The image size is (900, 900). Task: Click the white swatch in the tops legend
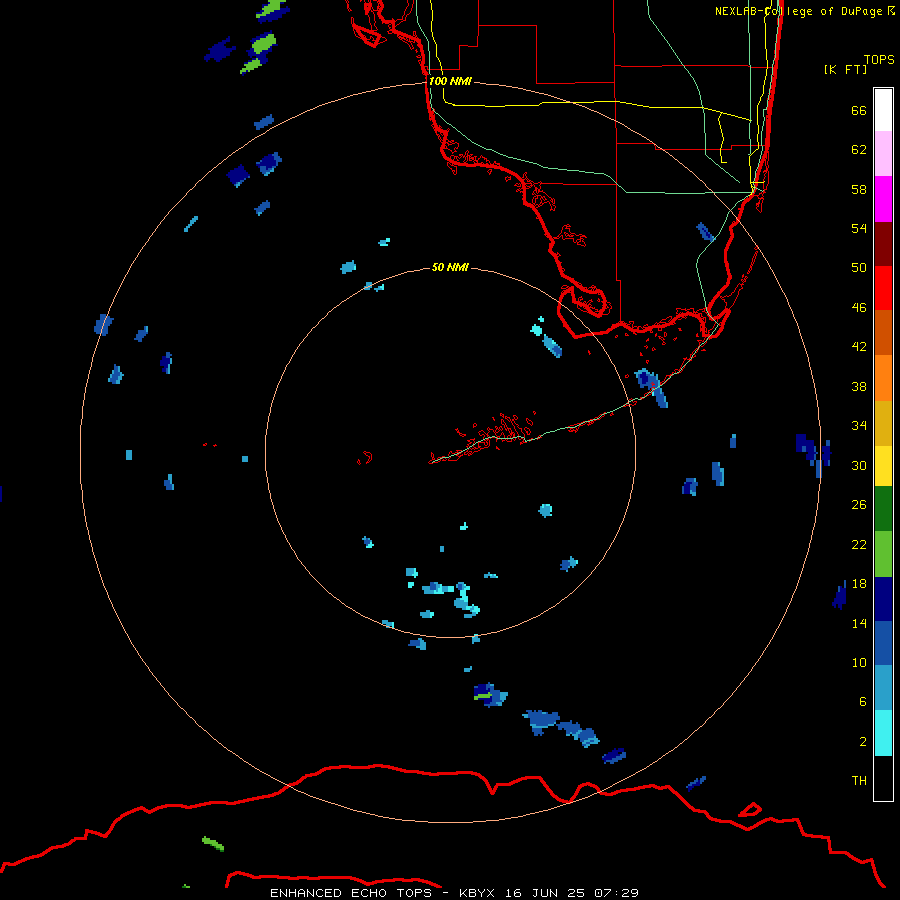tap(883, 110)
